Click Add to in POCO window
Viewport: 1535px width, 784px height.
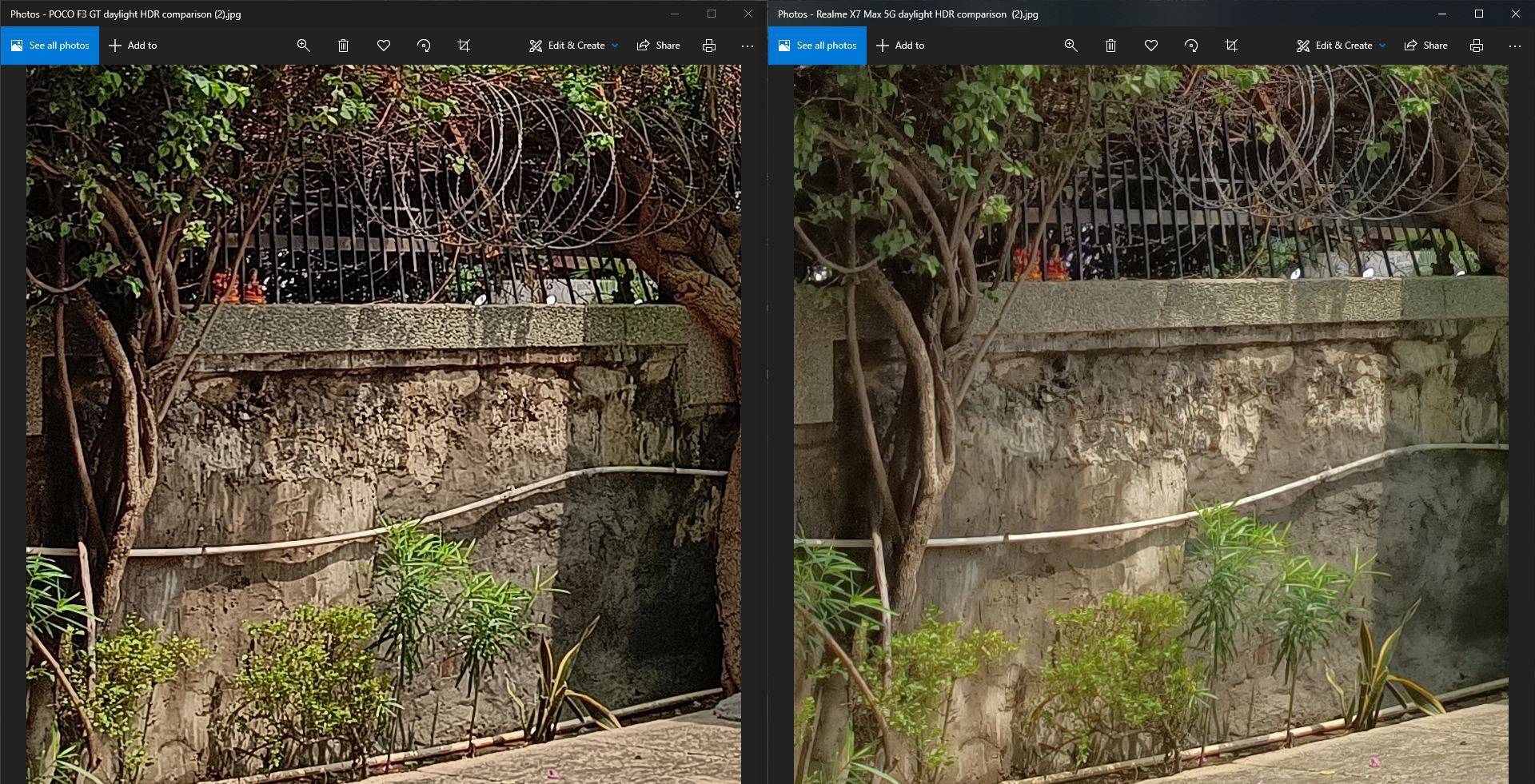(133, 46)
